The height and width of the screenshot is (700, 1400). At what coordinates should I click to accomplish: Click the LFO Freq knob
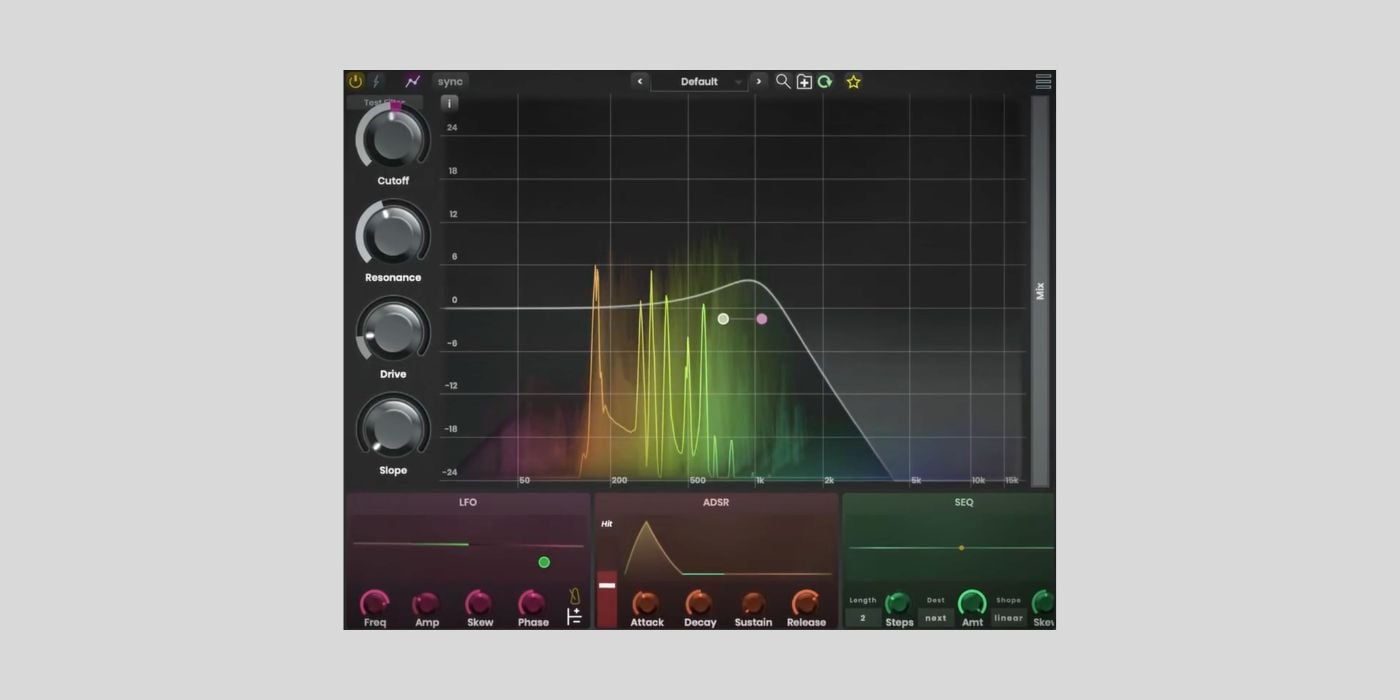(375, 603)
